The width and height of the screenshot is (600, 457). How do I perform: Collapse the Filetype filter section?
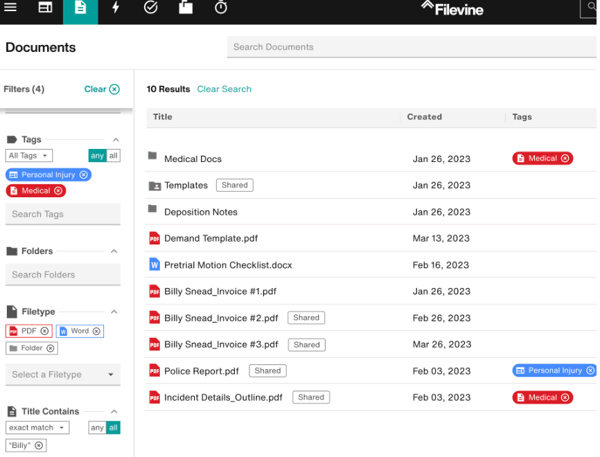114,312
